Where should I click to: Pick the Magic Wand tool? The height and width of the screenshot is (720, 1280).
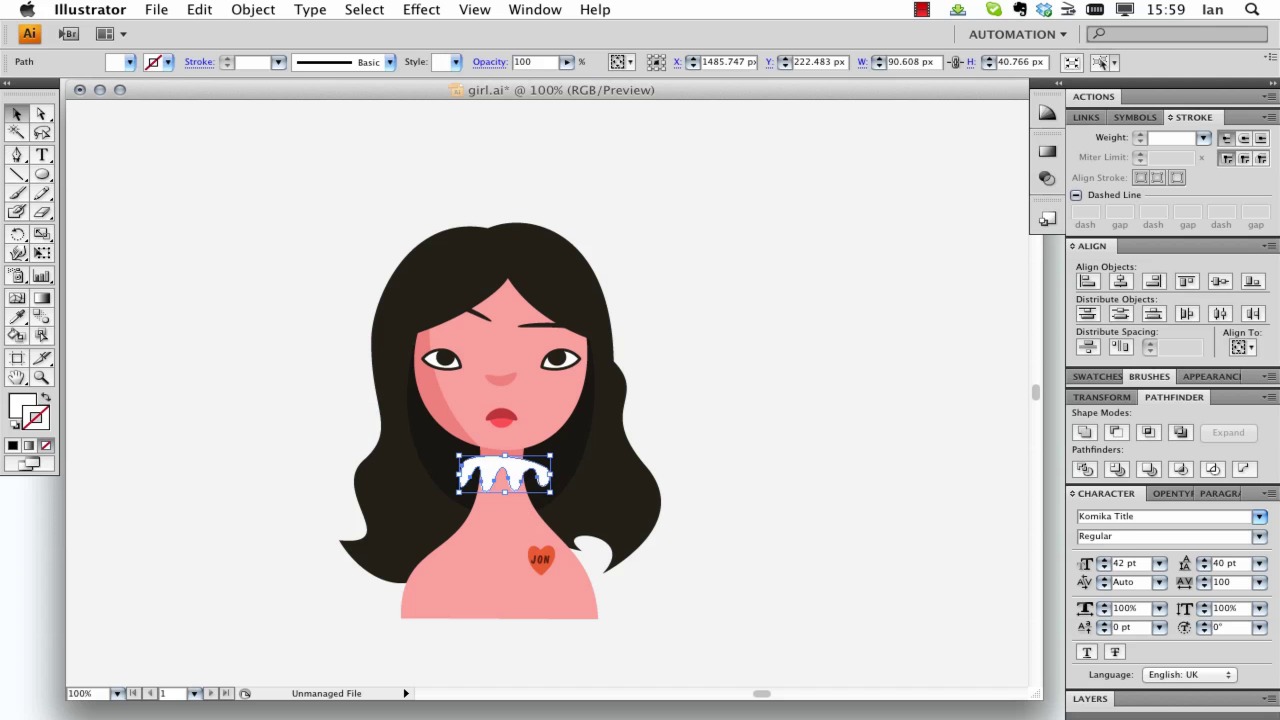(17, 133)
